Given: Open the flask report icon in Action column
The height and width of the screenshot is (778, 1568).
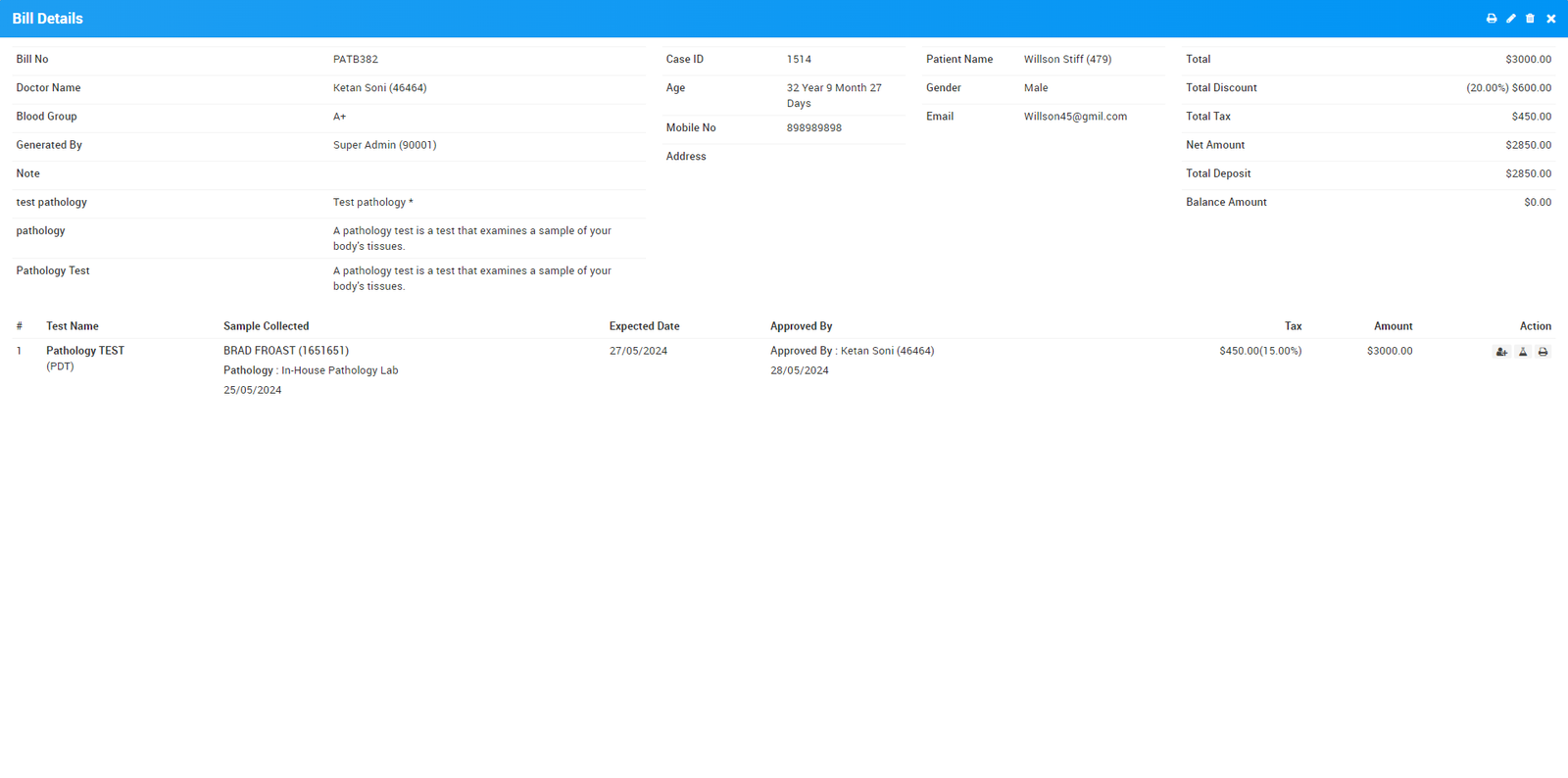Looking at the screenshot, I should click(1523, 352).
